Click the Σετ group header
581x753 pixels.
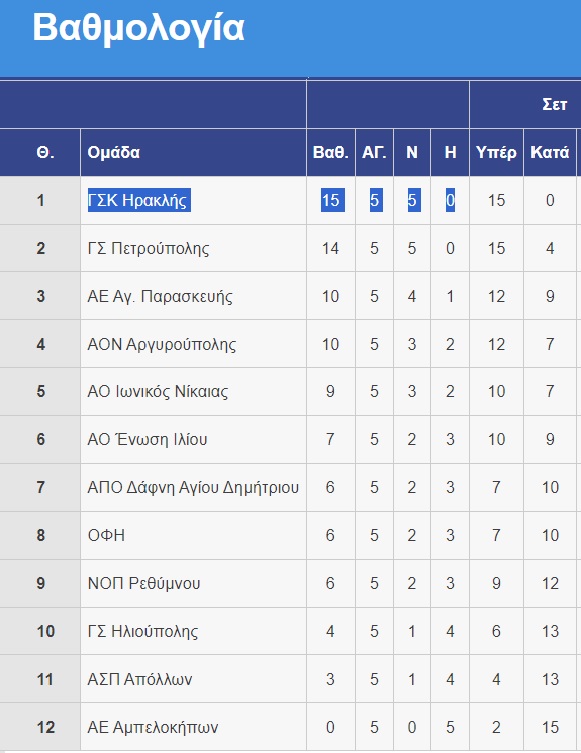555,104
